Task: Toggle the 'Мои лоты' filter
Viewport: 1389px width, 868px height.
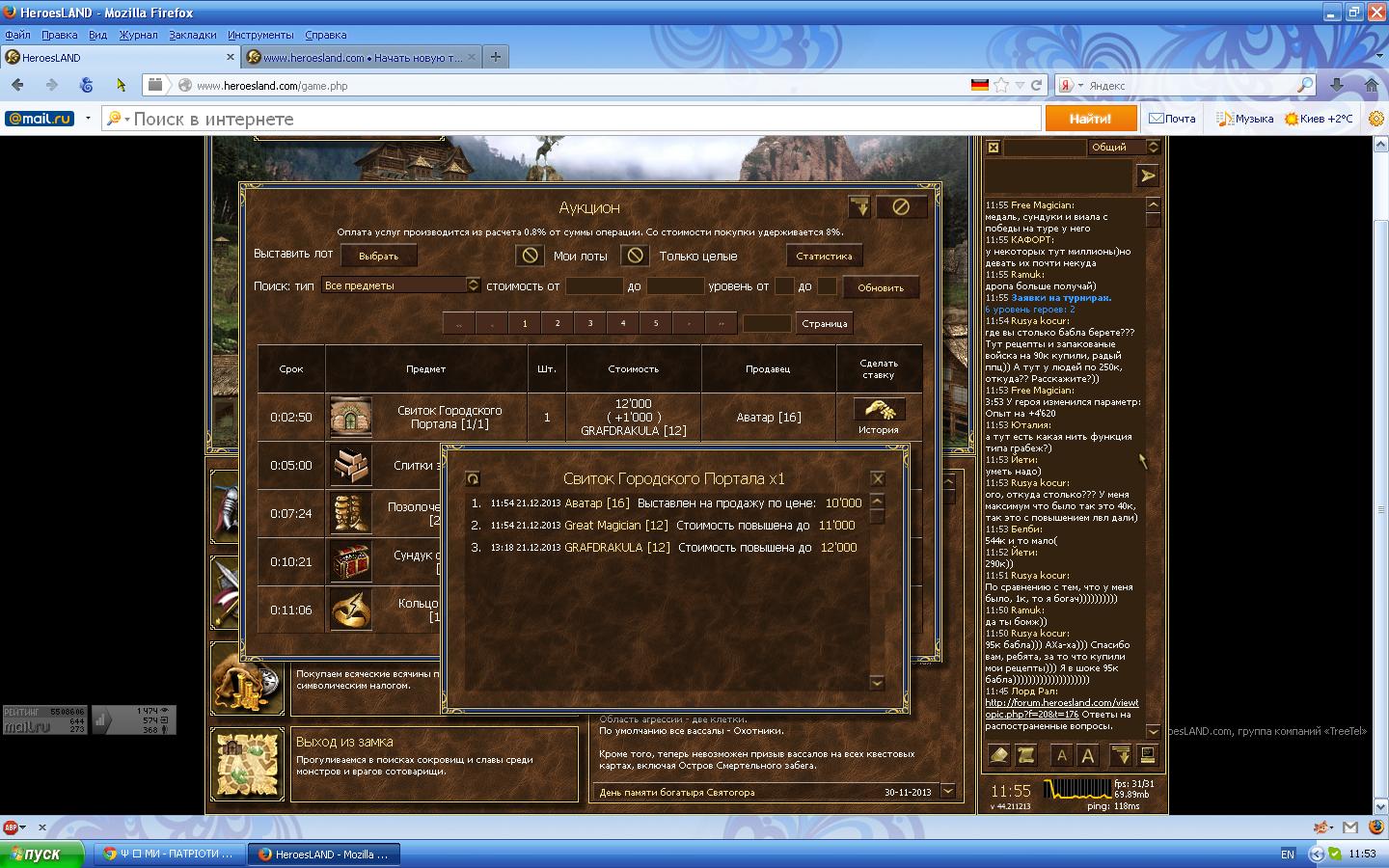Action: (529, 256)
